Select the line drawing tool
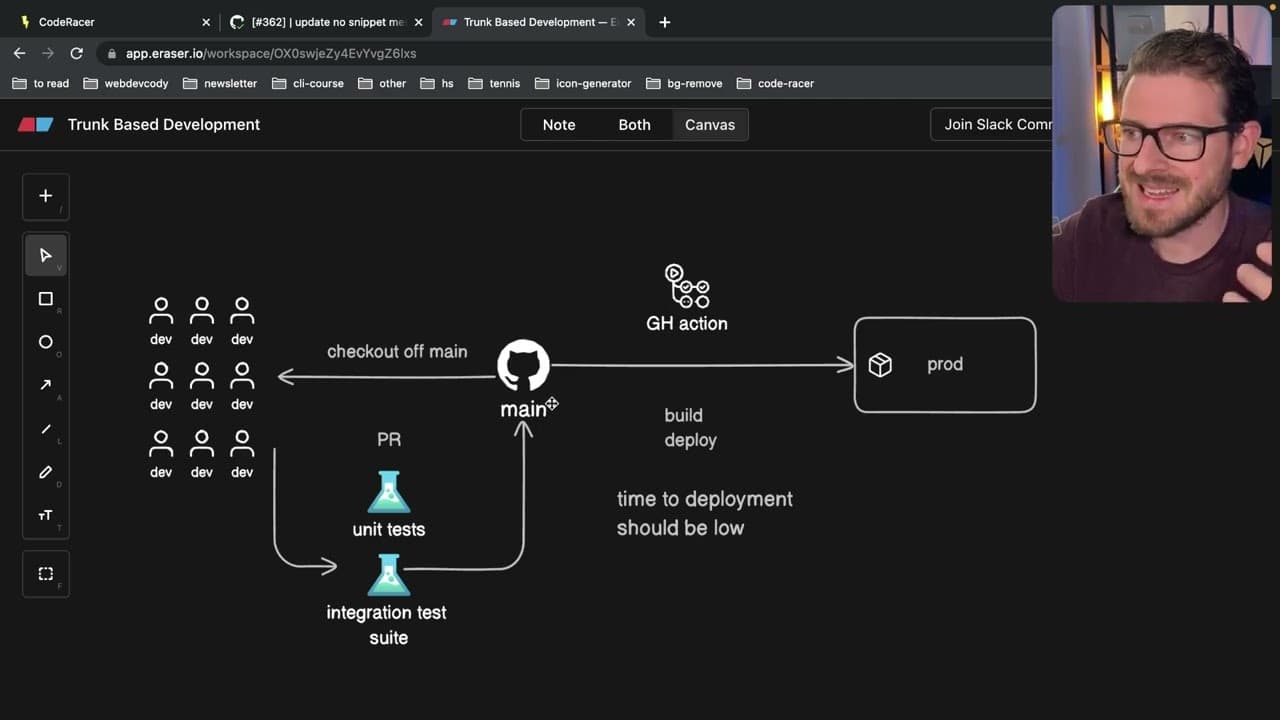 46,429
